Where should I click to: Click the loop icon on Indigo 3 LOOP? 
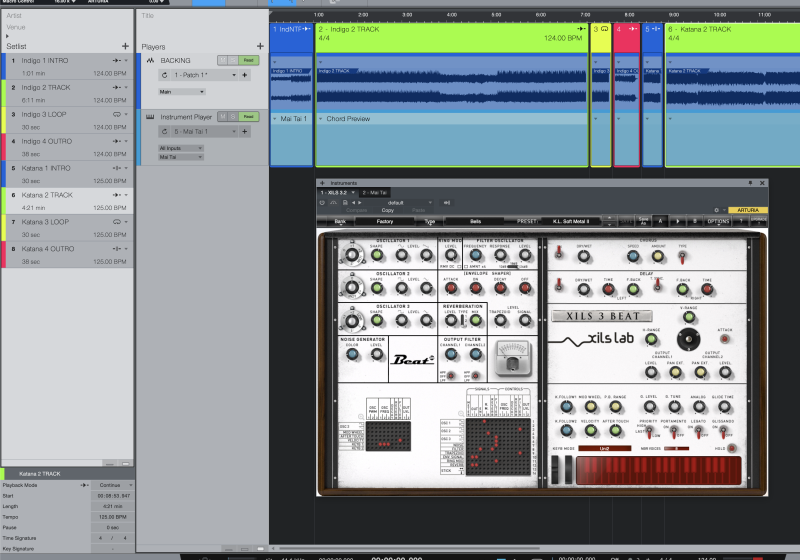coord(117,114)
